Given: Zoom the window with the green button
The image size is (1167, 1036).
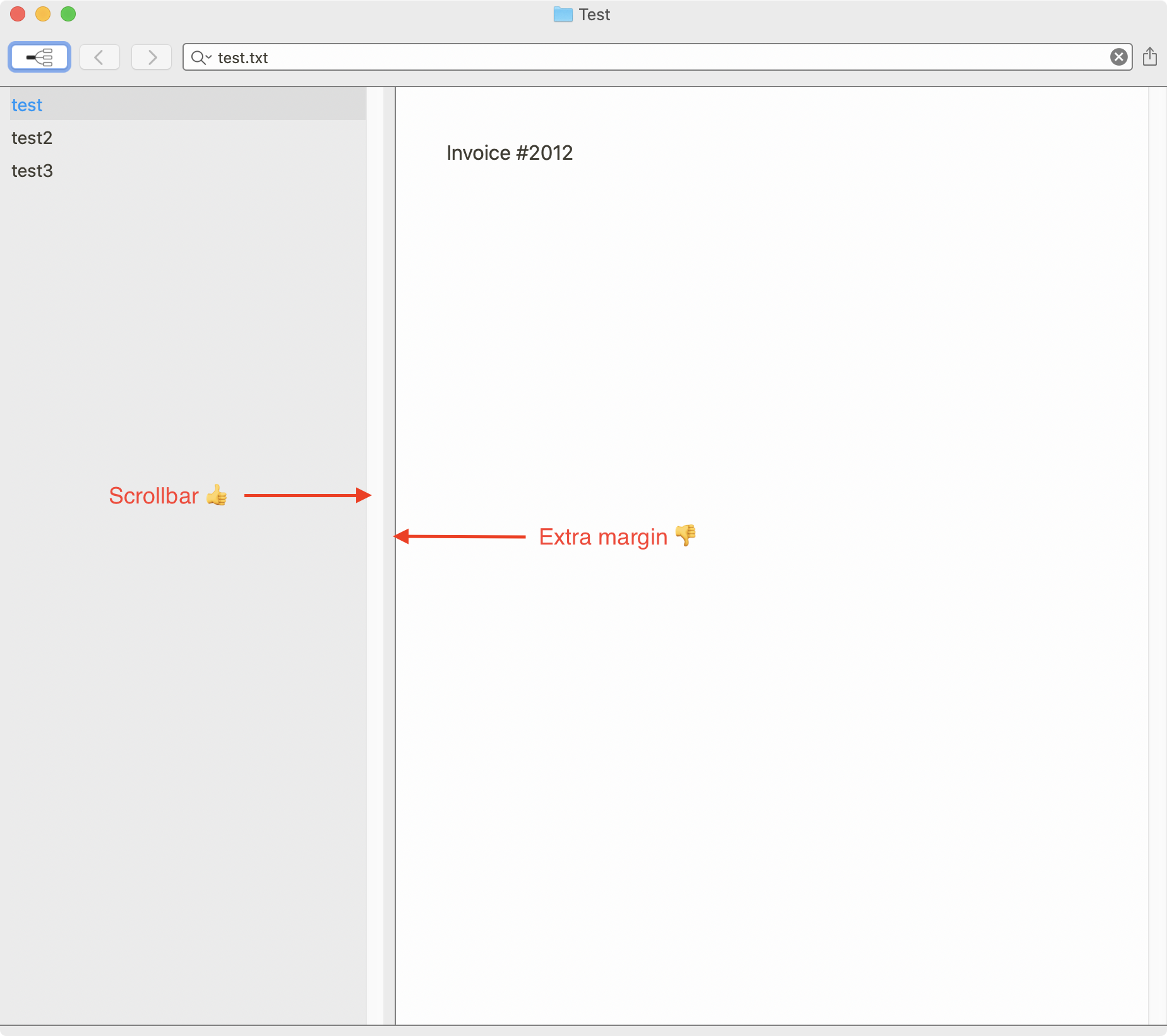Looking at the screenshot, I should [68, 14].
